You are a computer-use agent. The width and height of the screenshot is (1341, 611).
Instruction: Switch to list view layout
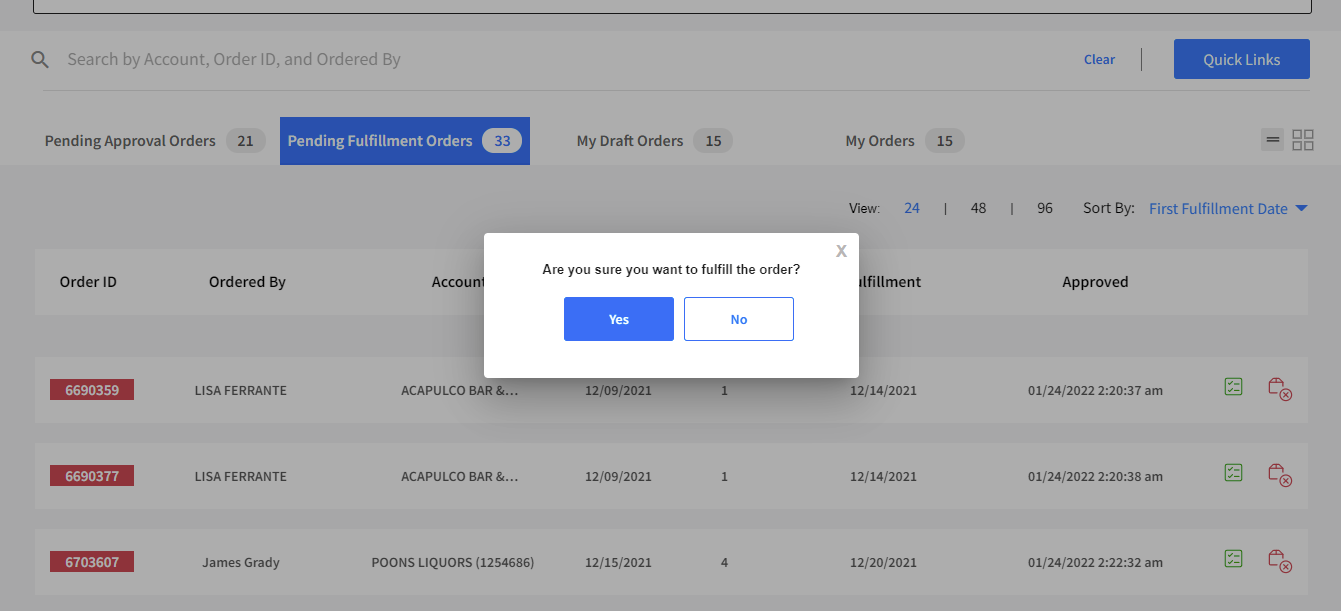[x=1272, y=140]
